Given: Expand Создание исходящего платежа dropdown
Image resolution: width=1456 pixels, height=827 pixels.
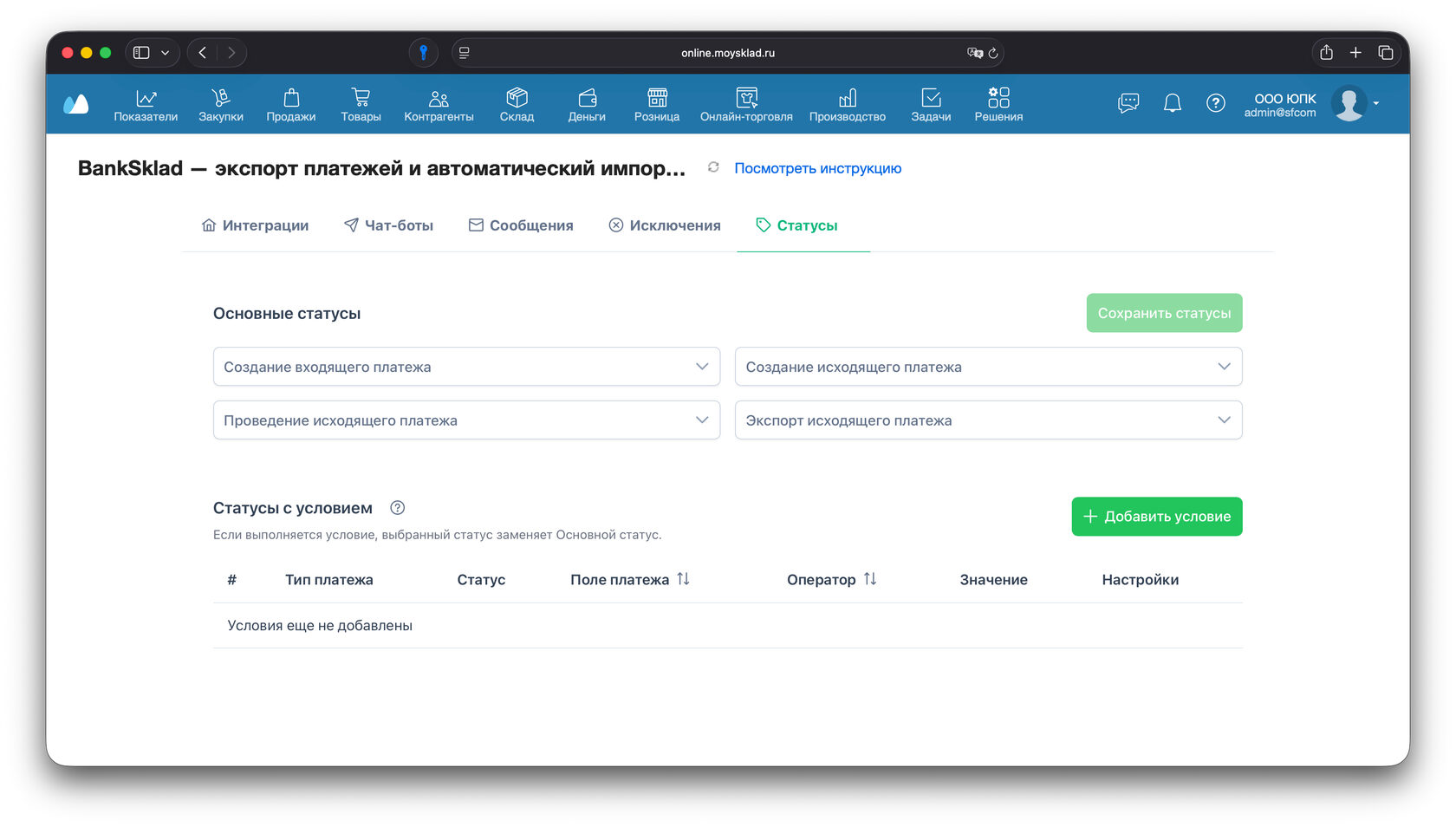Looking at the screenshot, I should tap(988, 367).
